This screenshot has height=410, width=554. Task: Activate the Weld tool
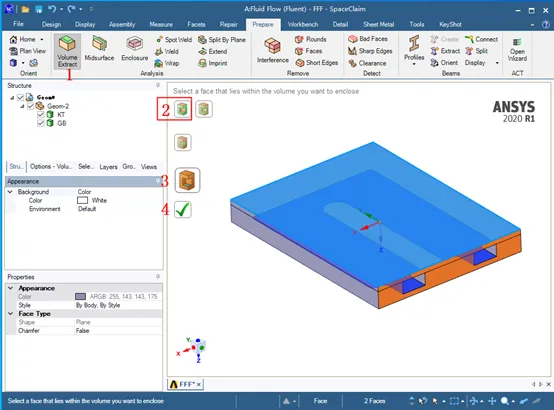167,52
